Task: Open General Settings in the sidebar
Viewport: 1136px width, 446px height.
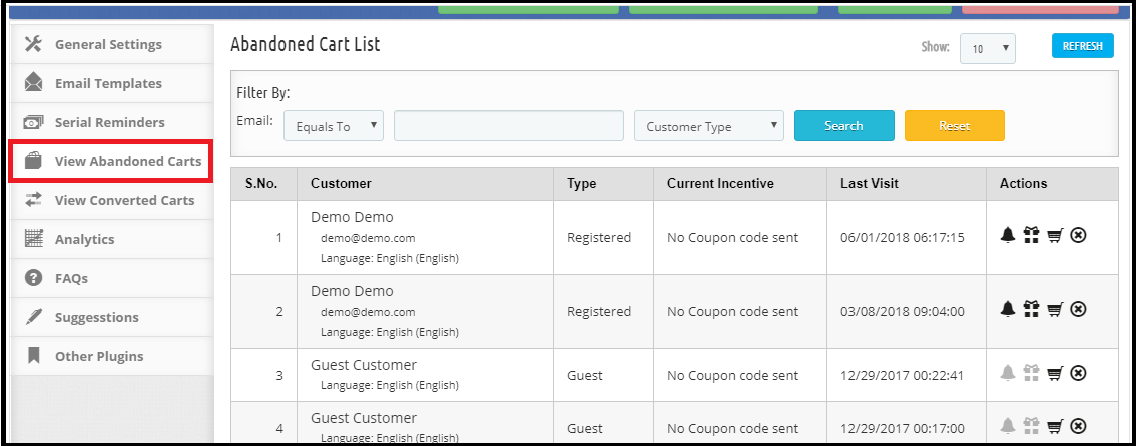Action: pyautogui.click(x=108, y=44)
